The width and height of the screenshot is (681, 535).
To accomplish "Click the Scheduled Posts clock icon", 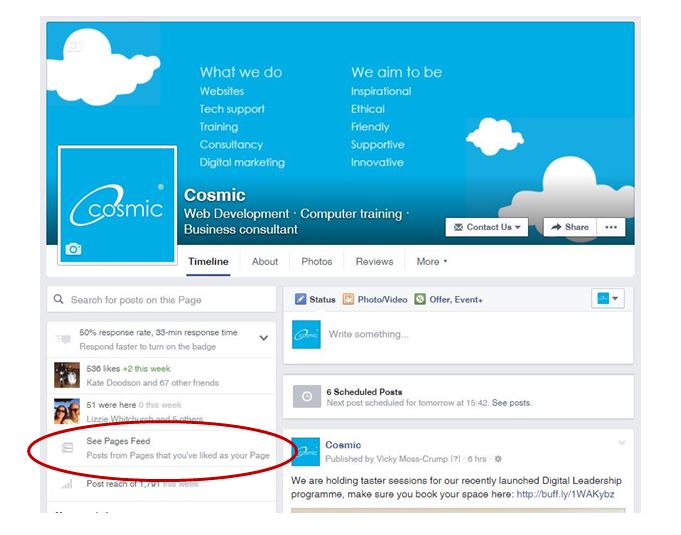I will 307,396.
